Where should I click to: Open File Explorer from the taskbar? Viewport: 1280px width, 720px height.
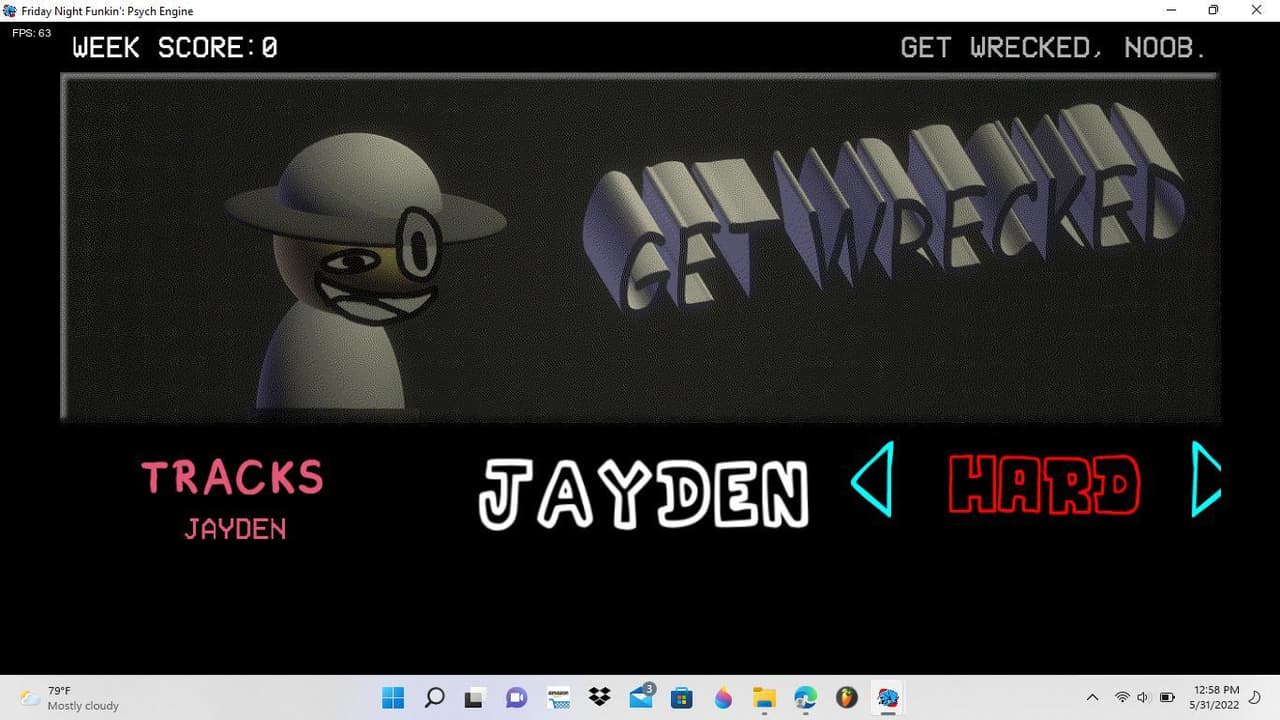pyautogui.click(x=764, y=698)
